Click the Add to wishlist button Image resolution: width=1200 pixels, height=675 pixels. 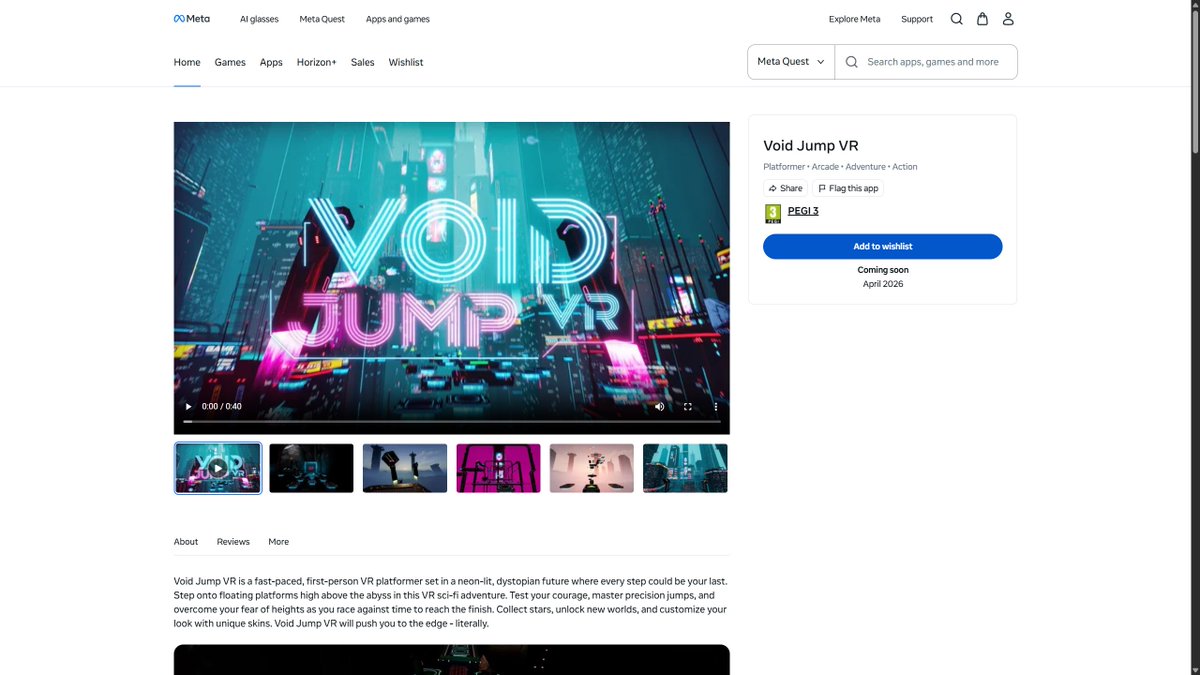883,246
